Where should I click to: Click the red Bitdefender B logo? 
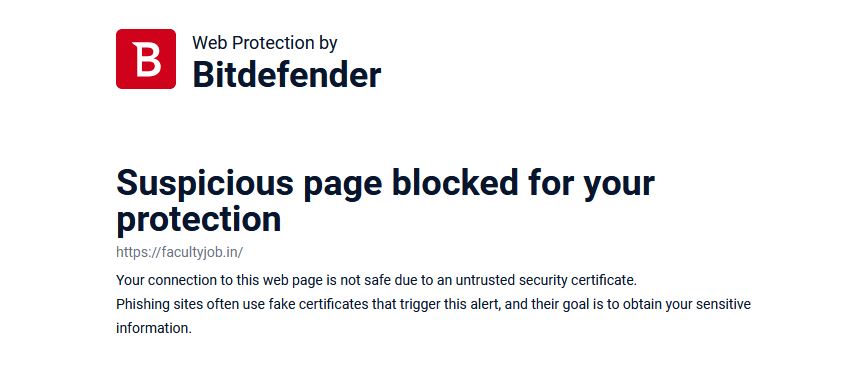point(146,59)
